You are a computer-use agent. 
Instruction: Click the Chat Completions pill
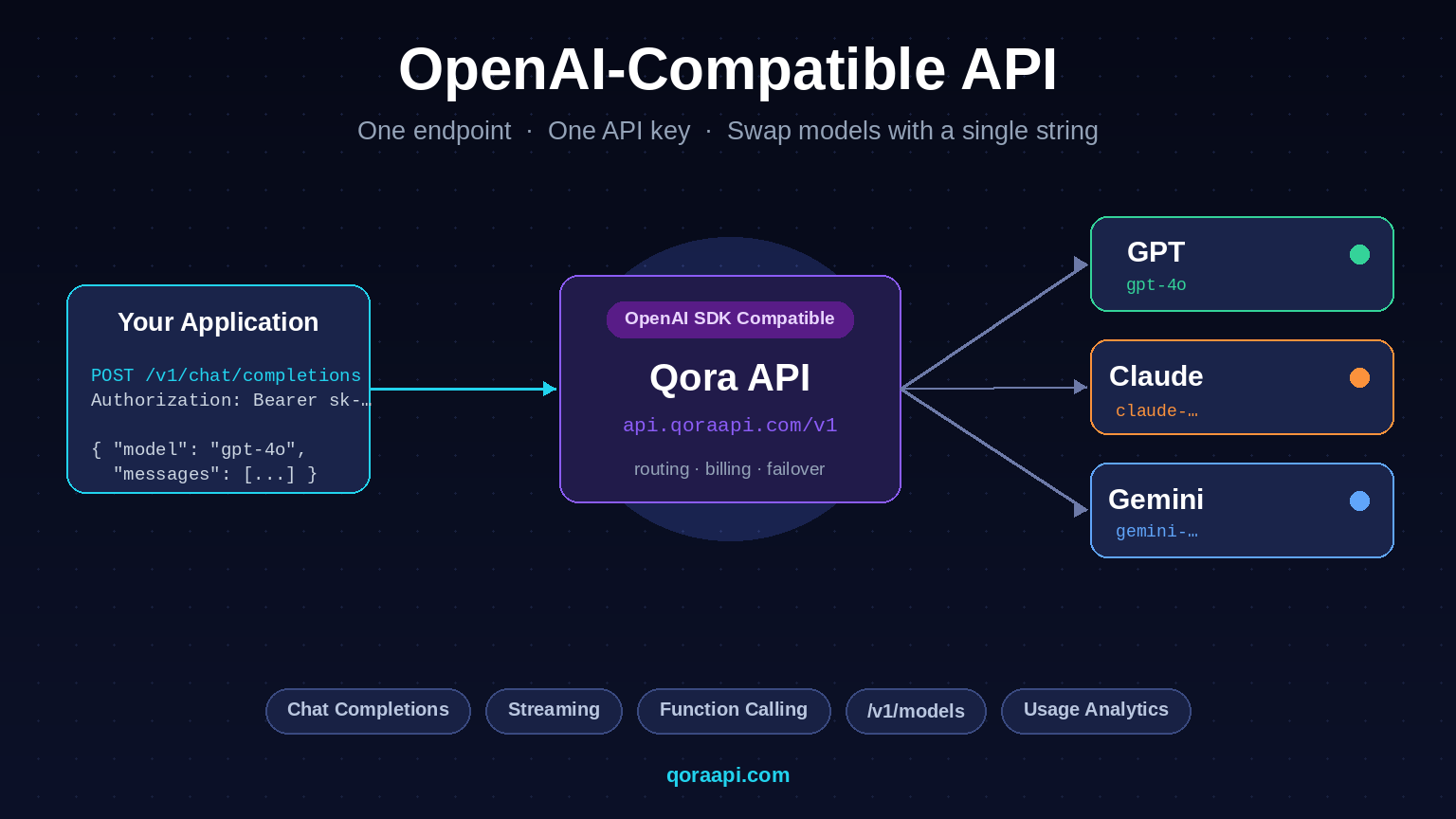click(x=368, y=711)
